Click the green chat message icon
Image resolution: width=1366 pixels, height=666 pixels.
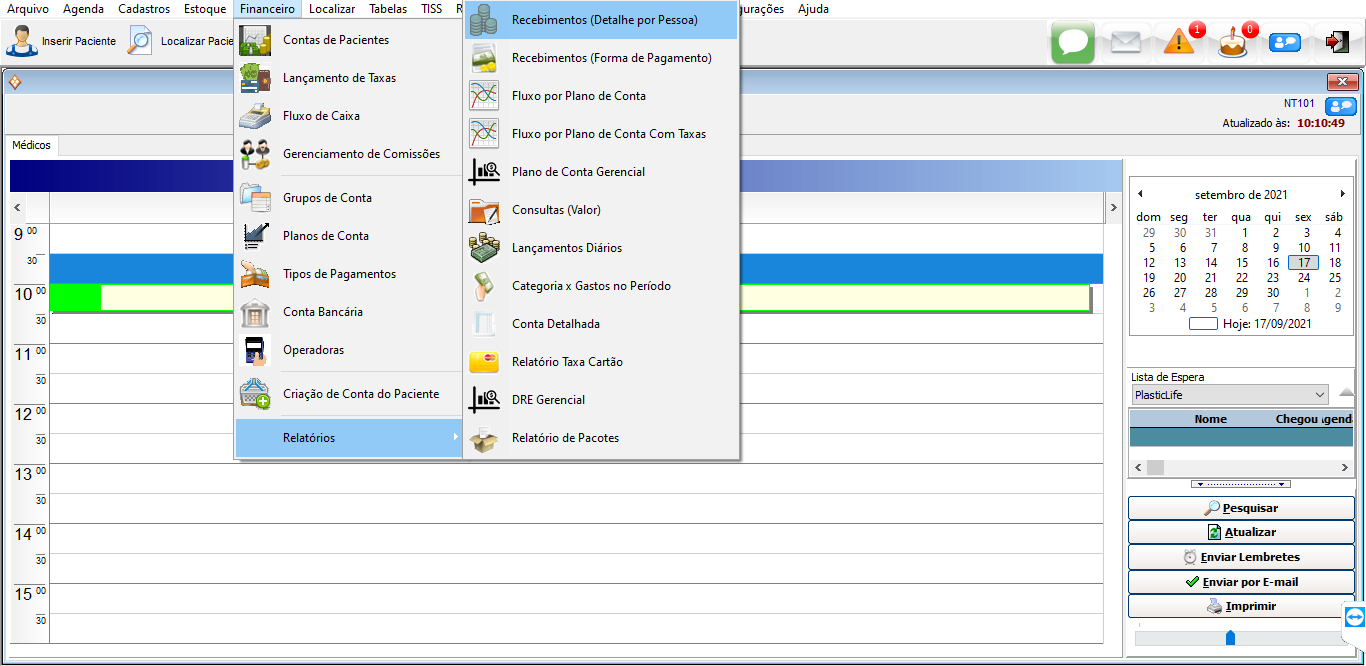point(1072,42)
